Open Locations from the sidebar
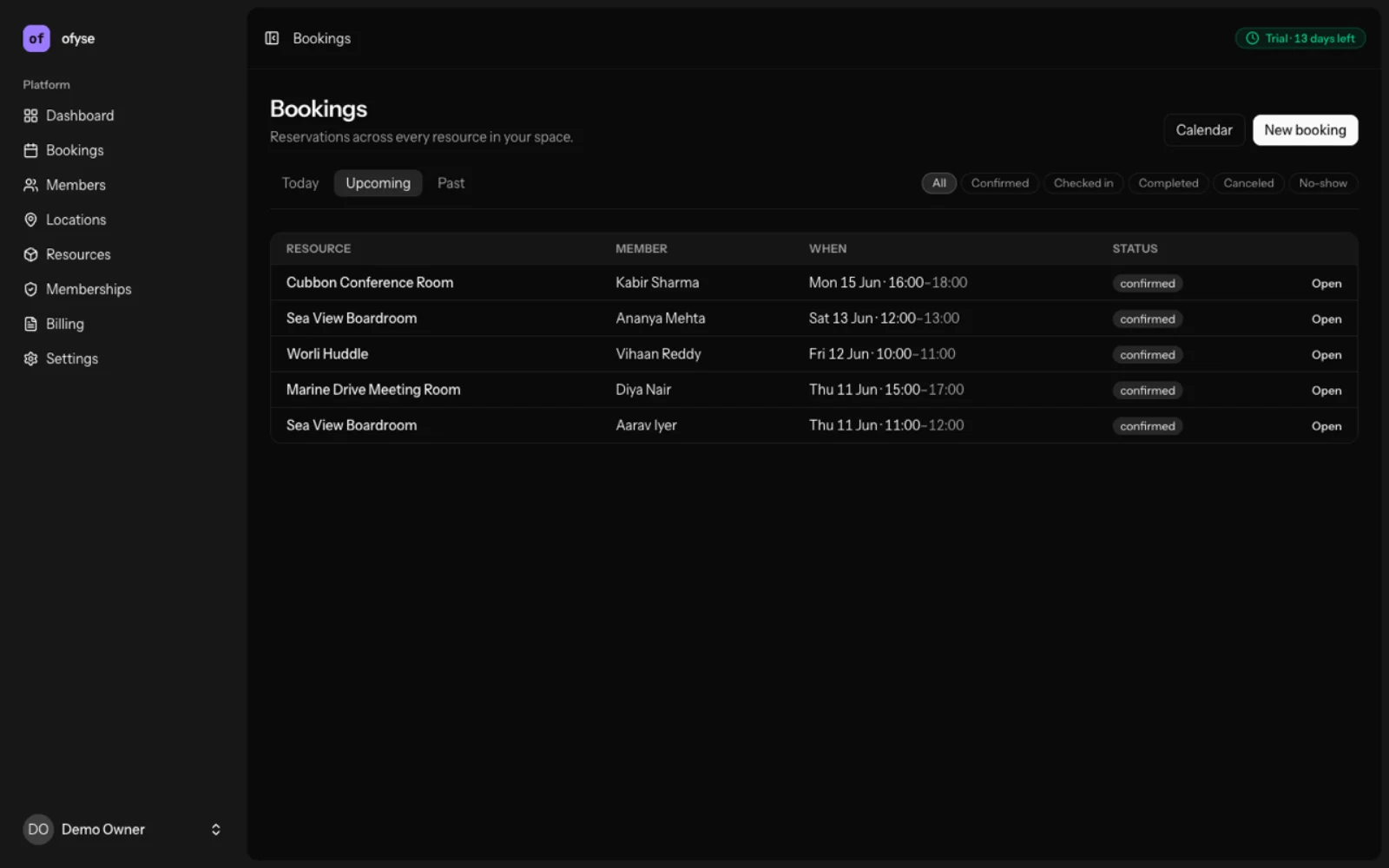 (122, 220)
